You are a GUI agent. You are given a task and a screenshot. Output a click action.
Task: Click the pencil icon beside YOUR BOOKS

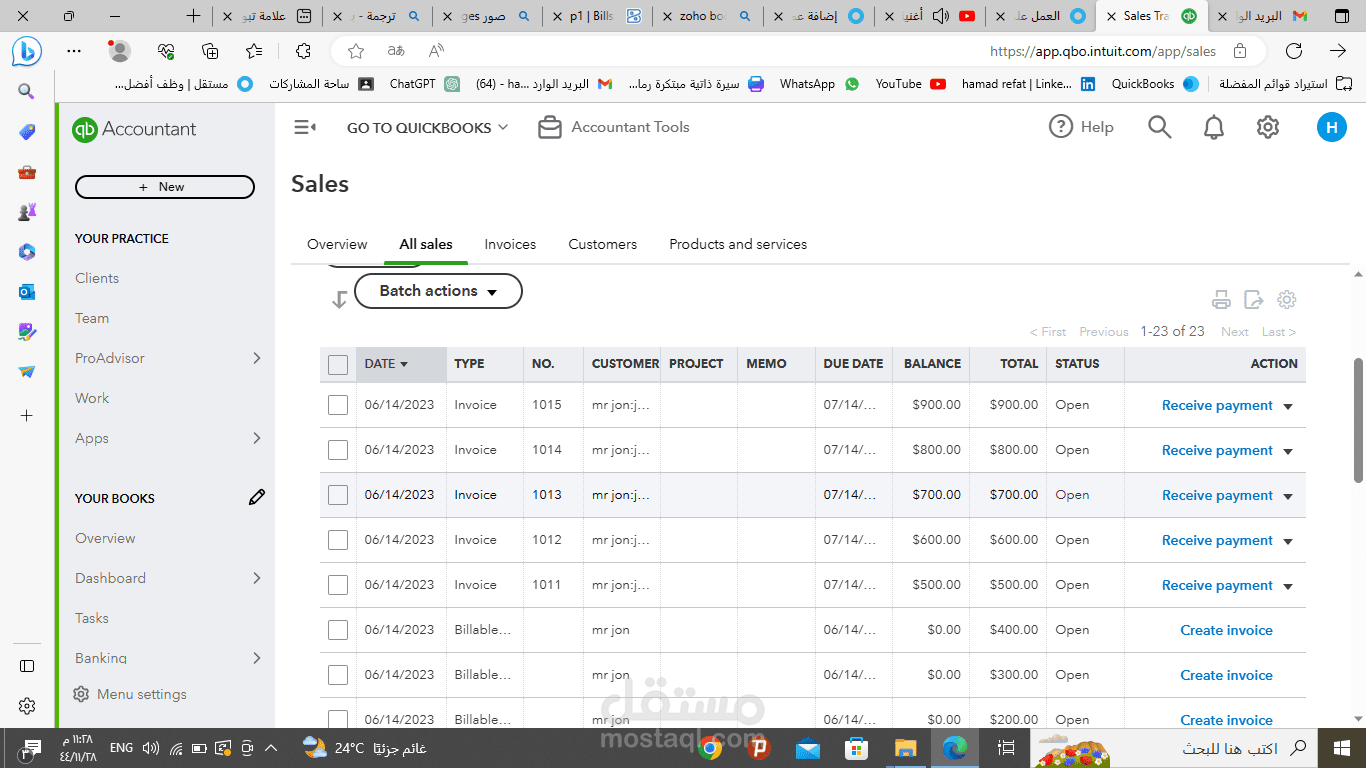[257, 497]
